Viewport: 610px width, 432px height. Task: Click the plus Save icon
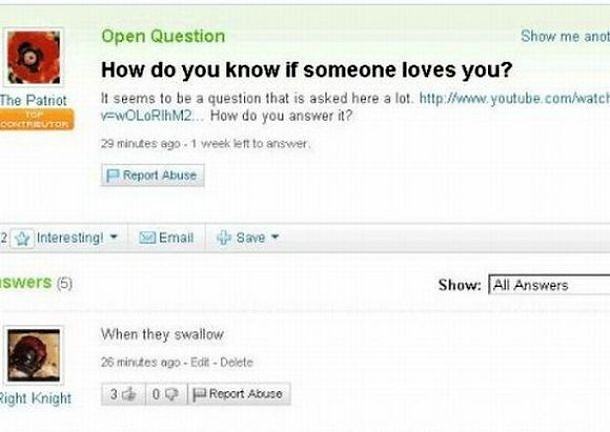[224, 237]
